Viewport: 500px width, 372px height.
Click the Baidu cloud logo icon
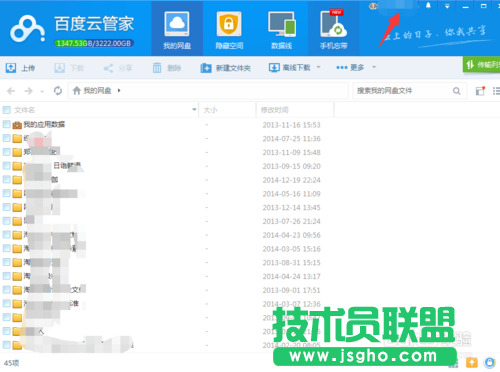[27, 29]
